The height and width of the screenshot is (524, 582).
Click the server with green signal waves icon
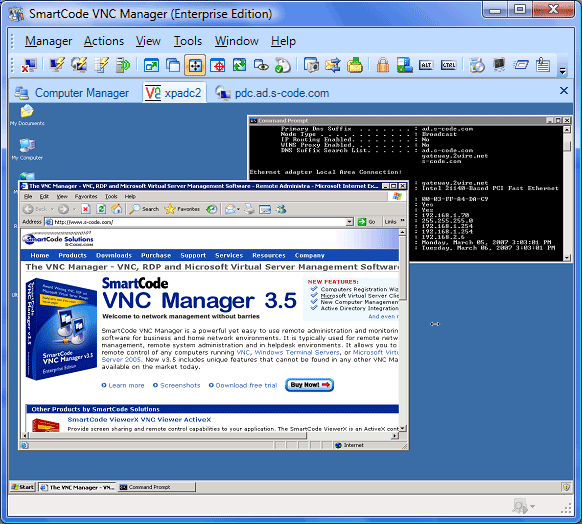(x=123, y=65)
